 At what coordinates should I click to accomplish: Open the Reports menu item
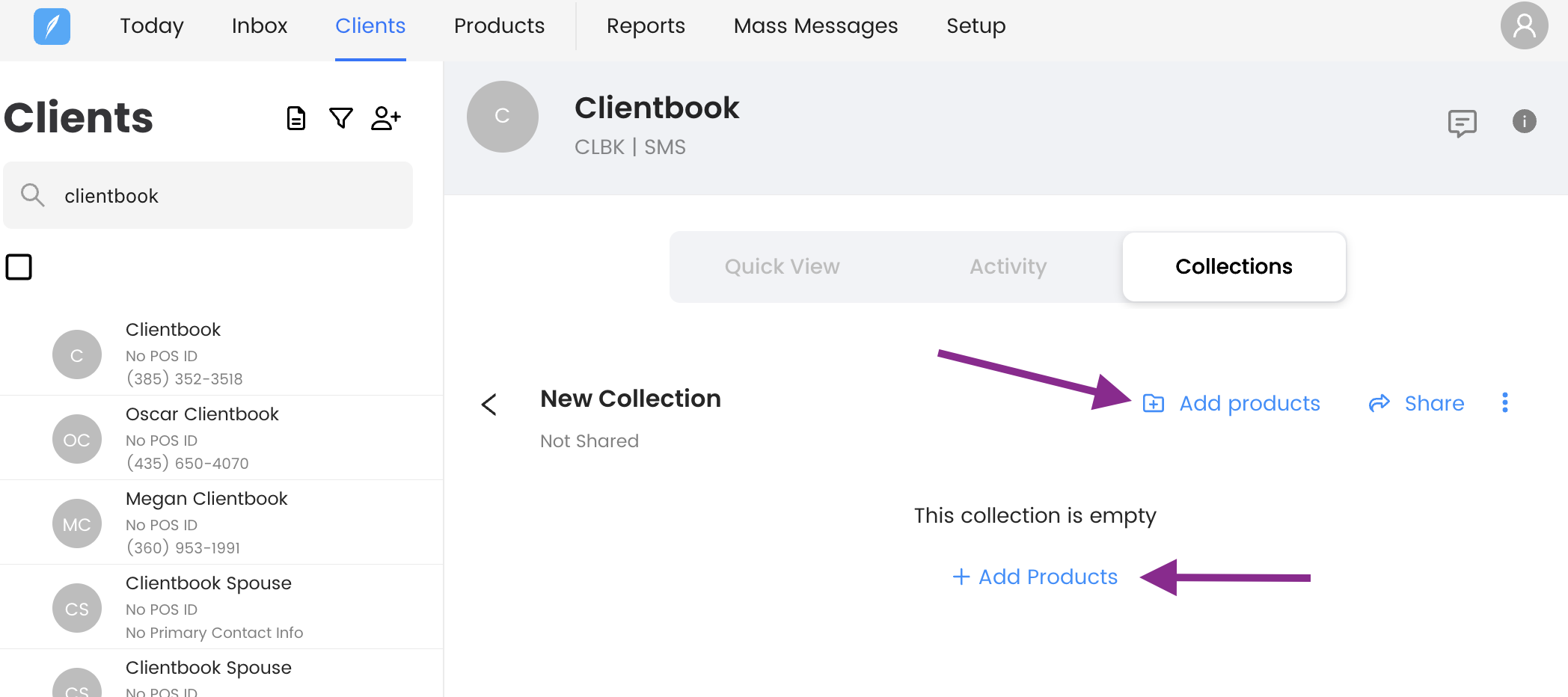click(x=645, y=26)
